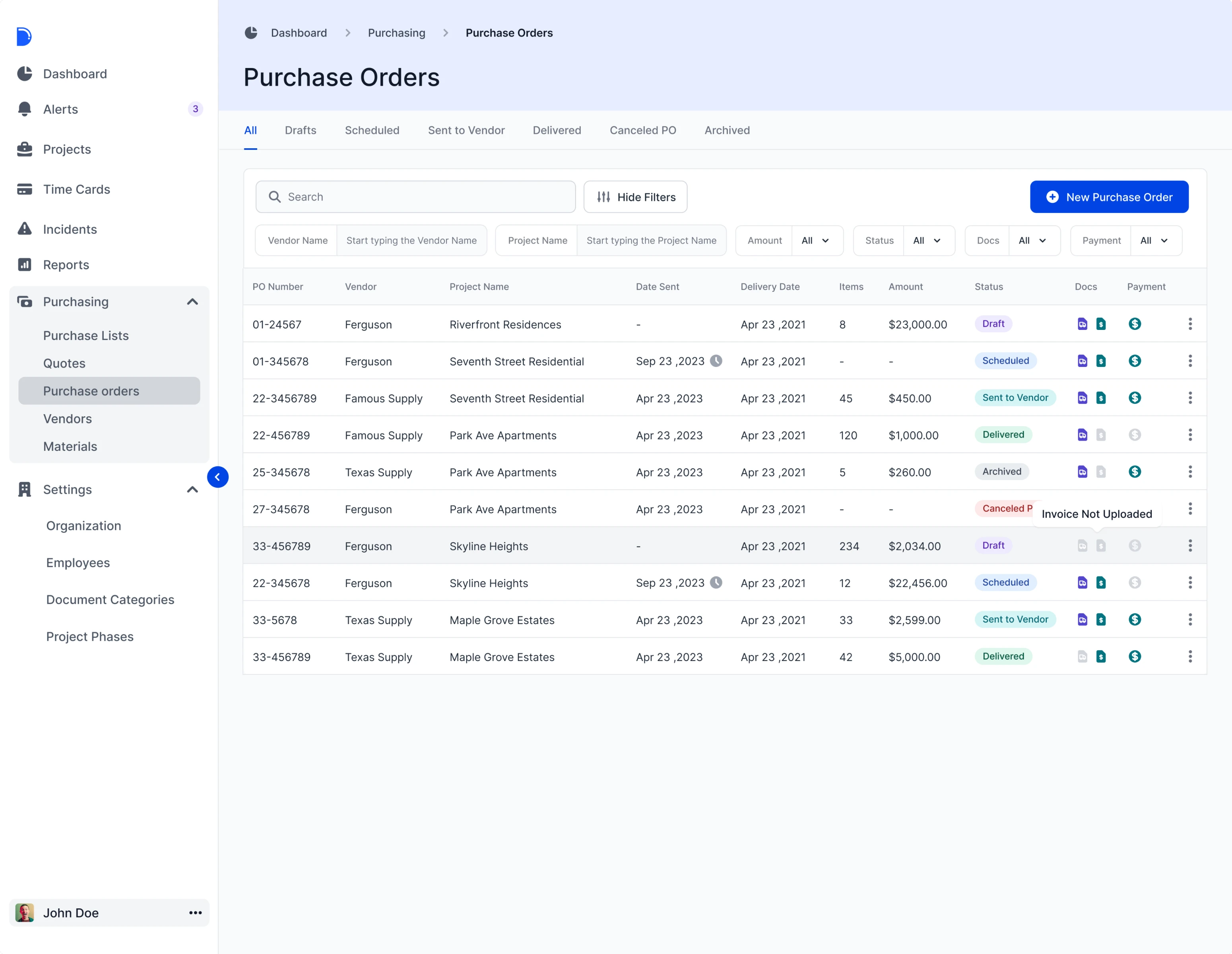Click the payment dollar icon for Park Ave Apartments row
The width and height of the screenshot is (1232, 954).
point(1135,435)
